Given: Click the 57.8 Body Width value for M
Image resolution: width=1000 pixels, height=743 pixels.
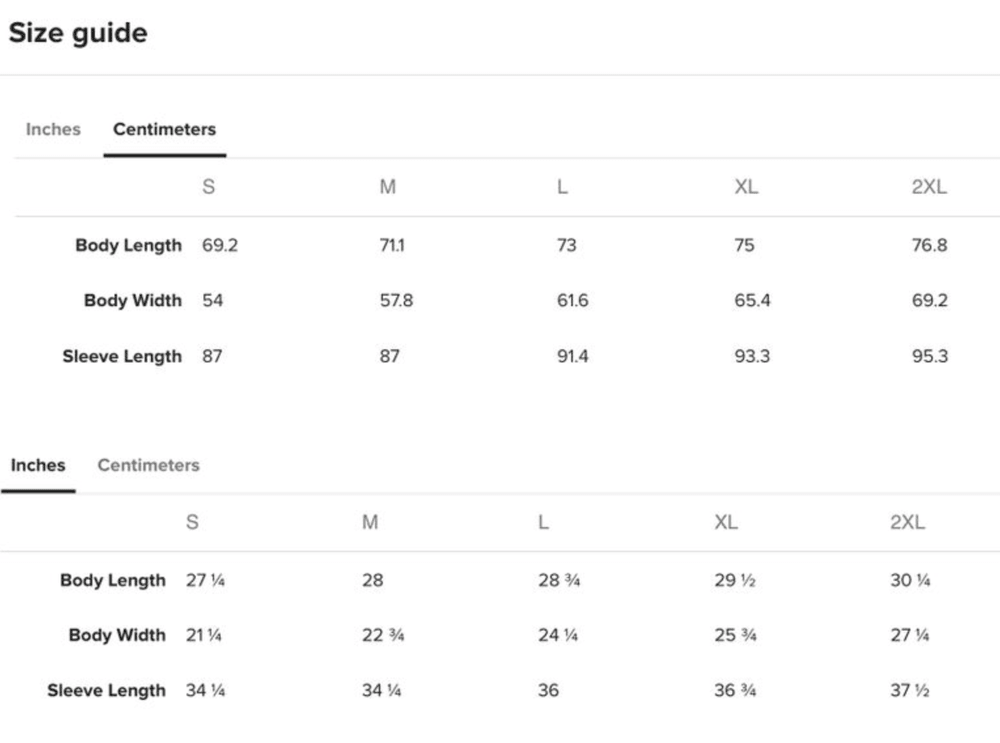Looking at the screenshot, I should coord(396,300).
